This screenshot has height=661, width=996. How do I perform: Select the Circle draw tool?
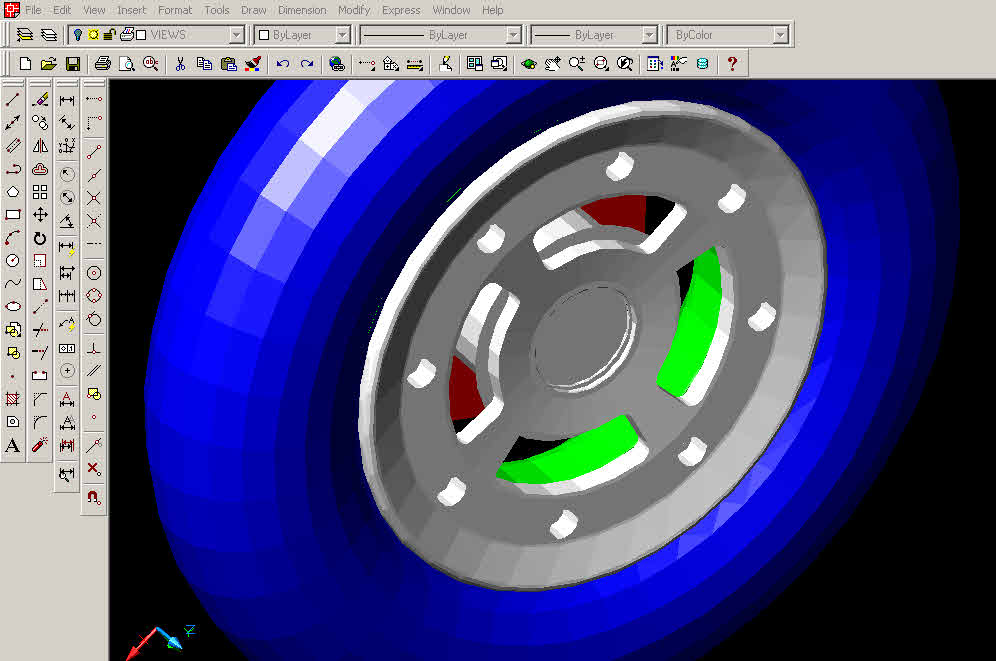[13, 260]
